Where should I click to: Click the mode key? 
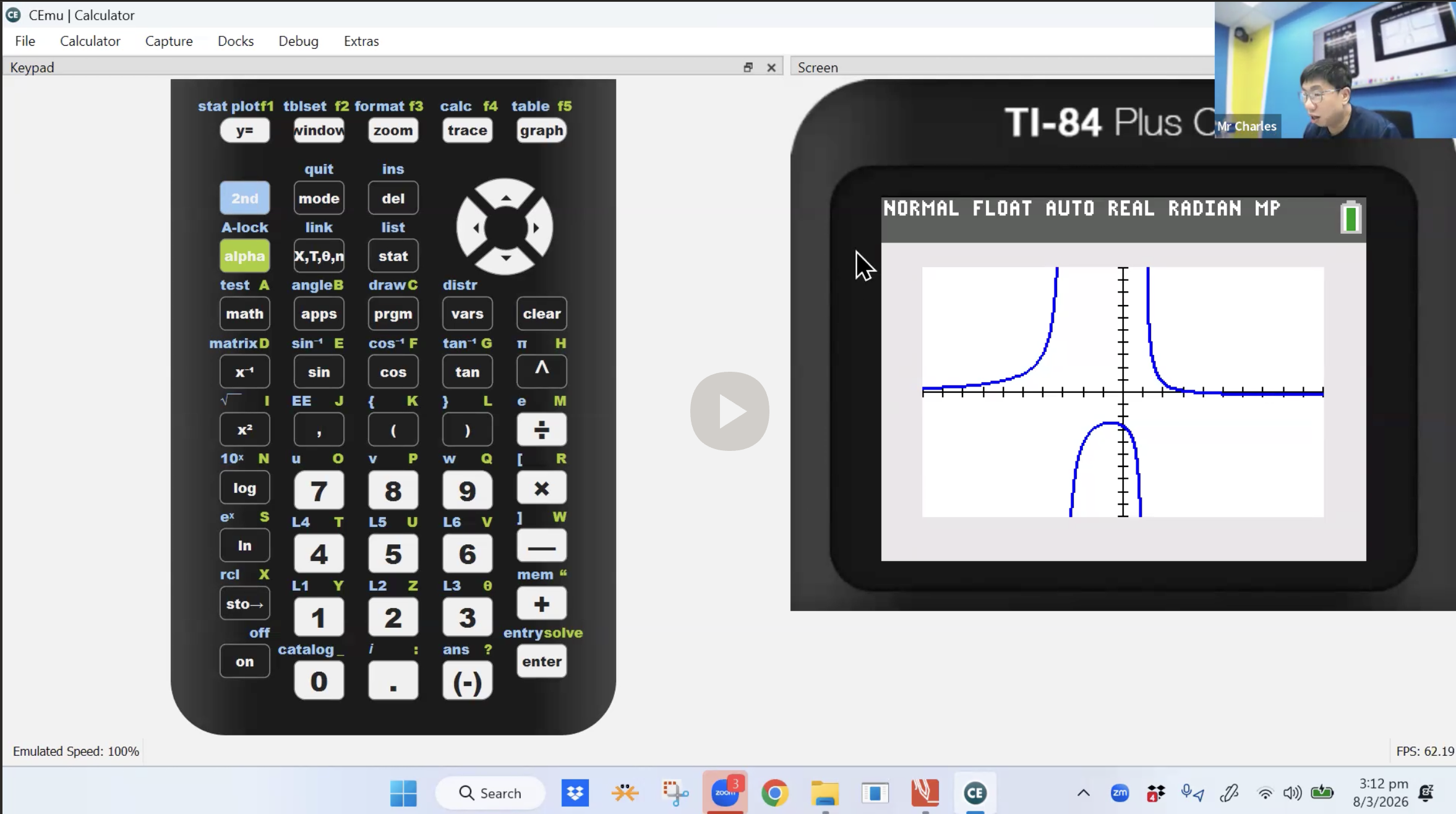[319, 198]
